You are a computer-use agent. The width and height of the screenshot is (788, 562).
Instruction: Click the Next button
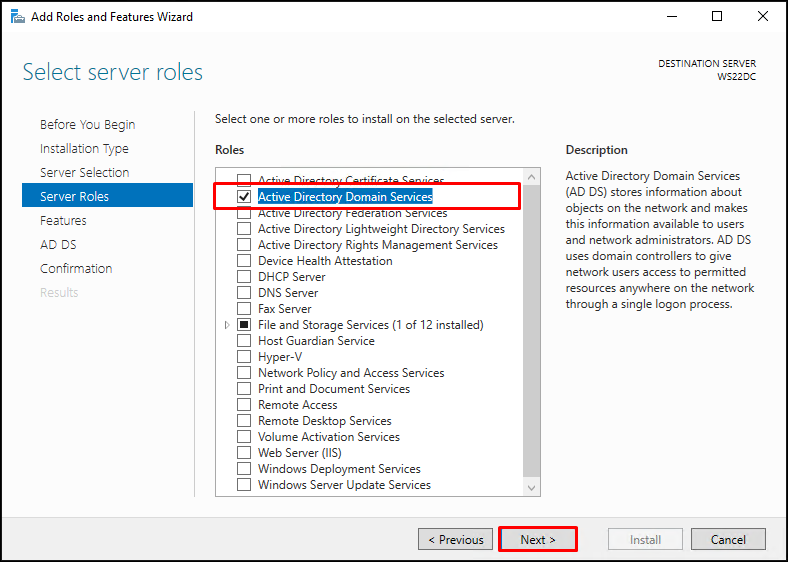click(x=538, y=540)
